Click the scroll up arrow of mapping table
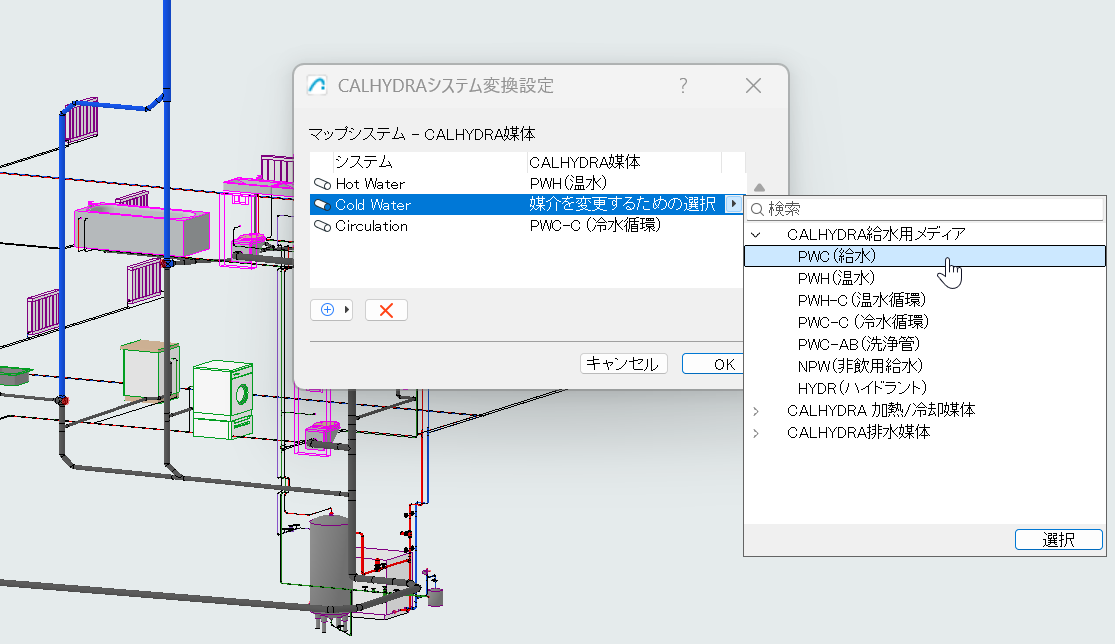Viewport: 1115px width, 644px height. [x=759, y=188]
